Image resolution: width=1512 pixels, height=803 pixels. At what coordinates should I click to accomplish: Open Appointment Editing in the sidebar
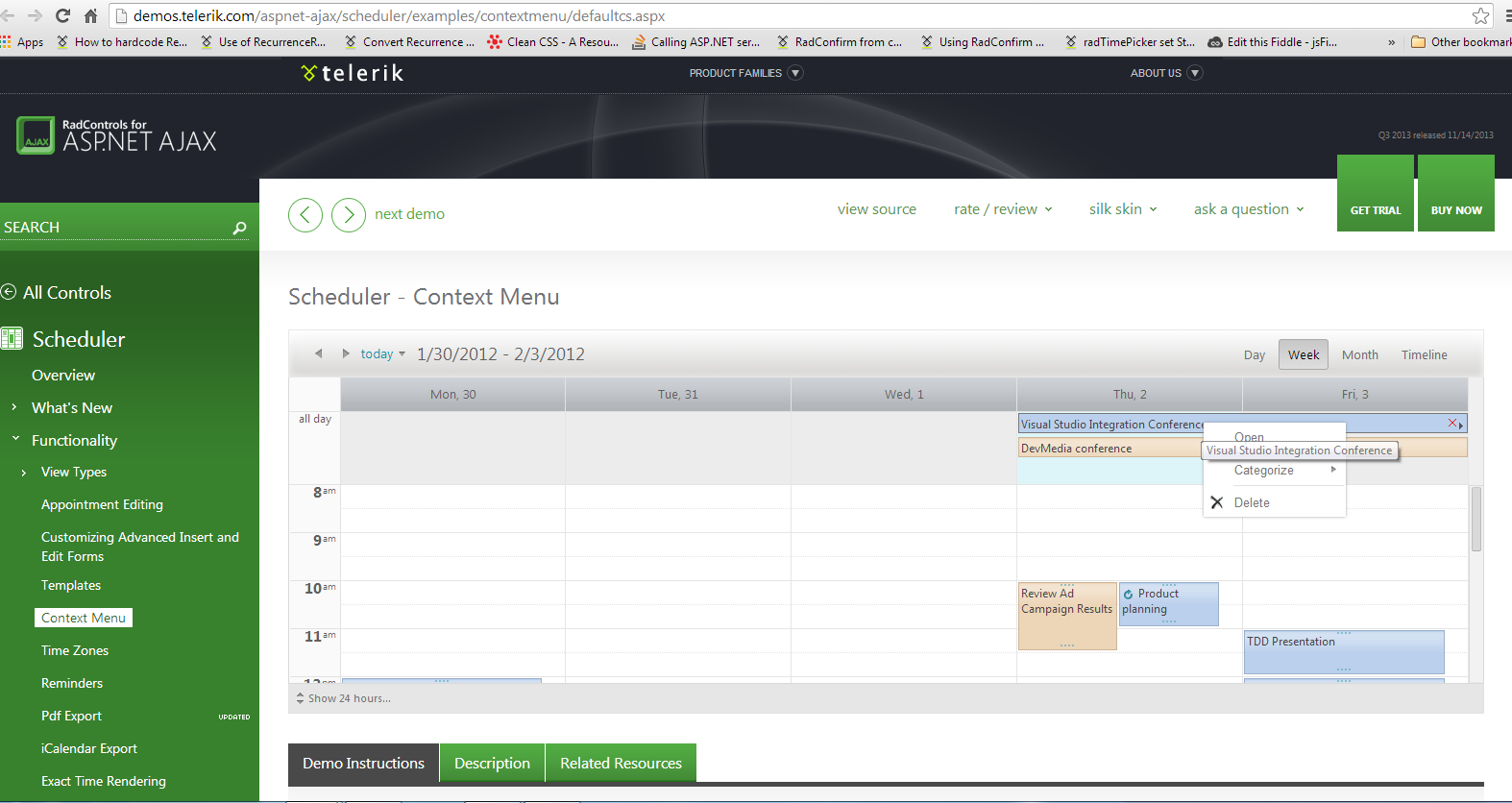click(x=102, y=504)
